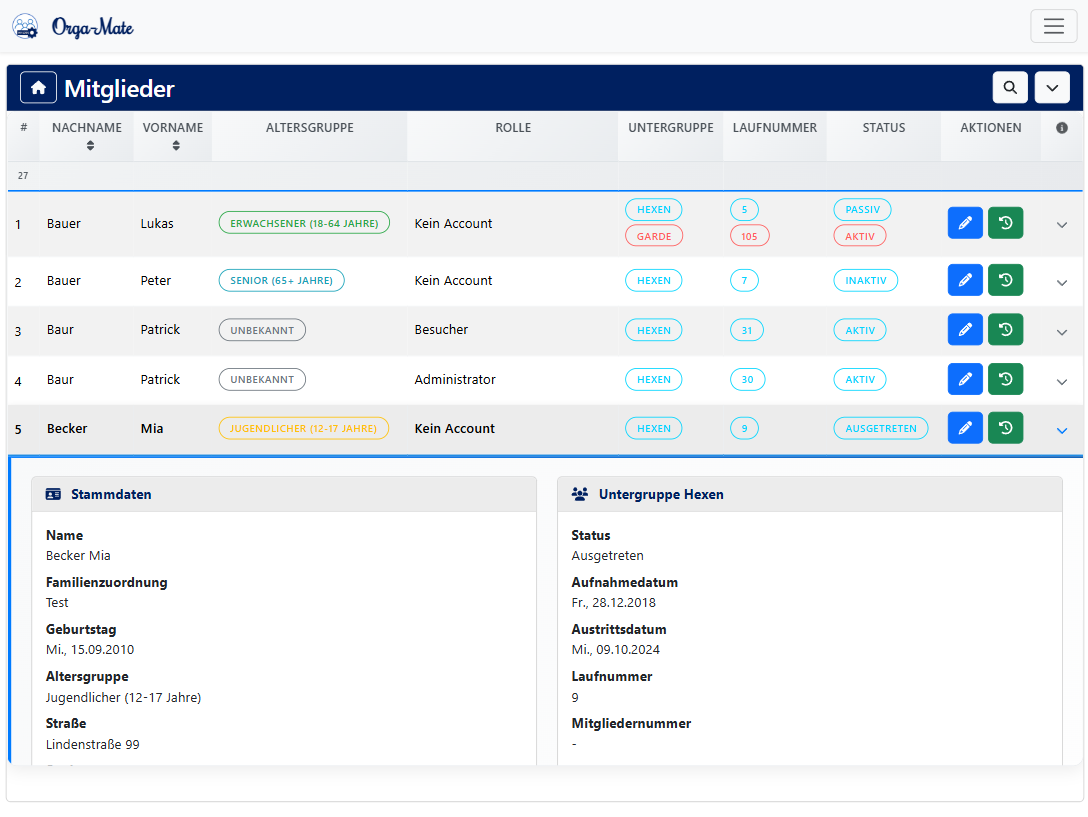Click the Ausgetreten status badge

click(880, 428)
